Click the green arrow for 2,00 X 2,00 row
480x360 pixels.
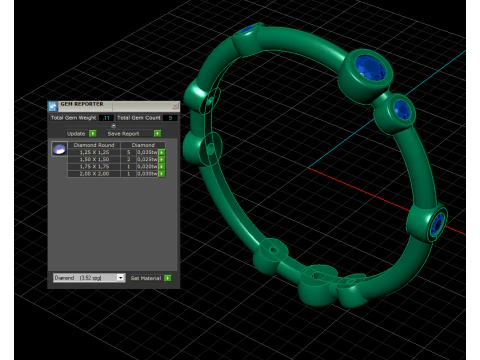162,174
